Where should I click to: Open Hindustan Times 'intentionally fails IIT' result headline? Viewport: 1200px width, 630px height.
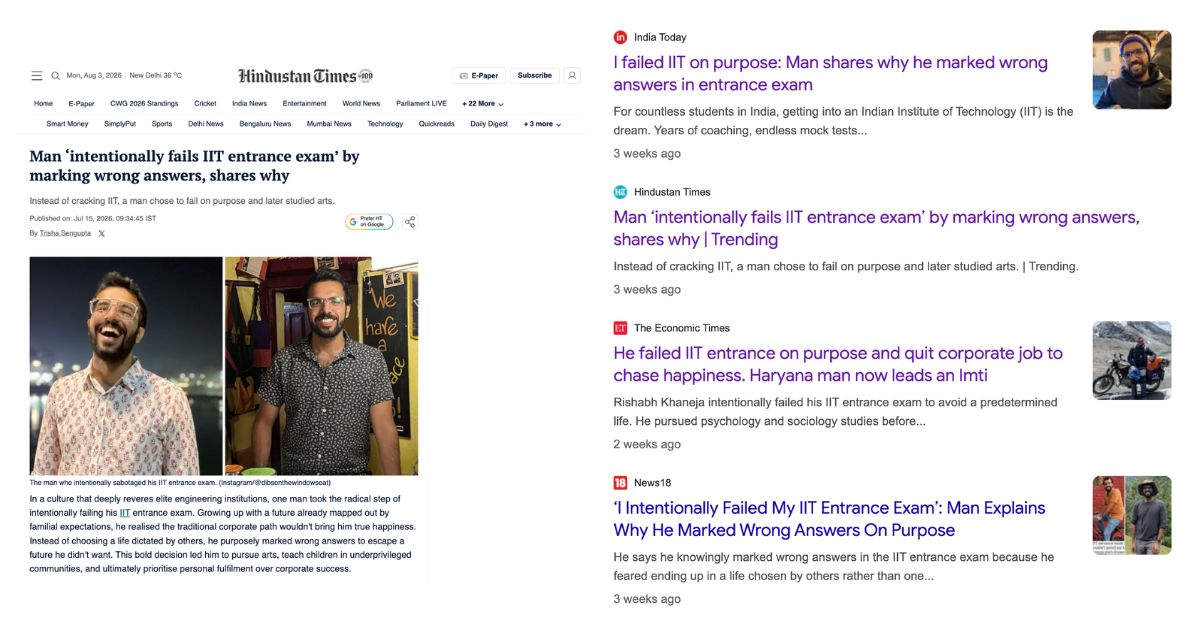tap(876, 228)
